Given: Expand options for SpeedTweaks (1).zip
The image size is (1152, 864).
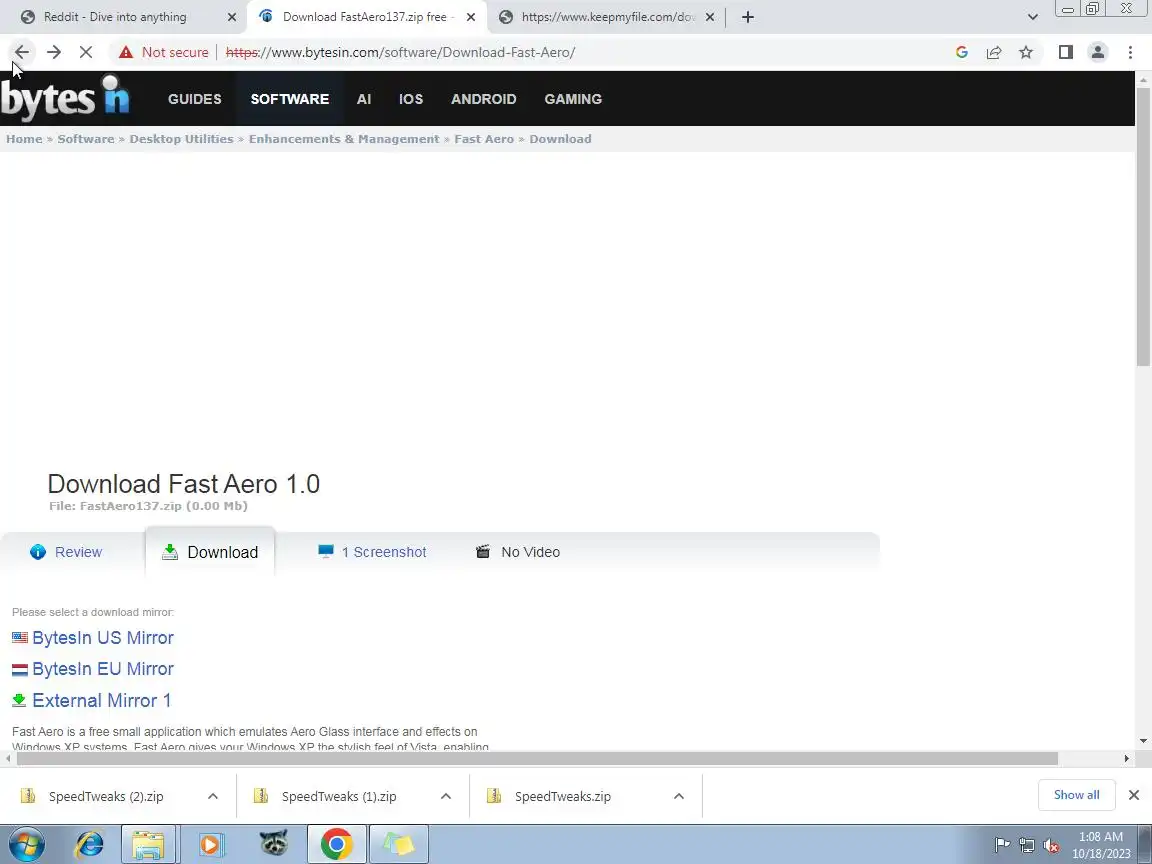Looking at the screenshot, I should 445,796.
